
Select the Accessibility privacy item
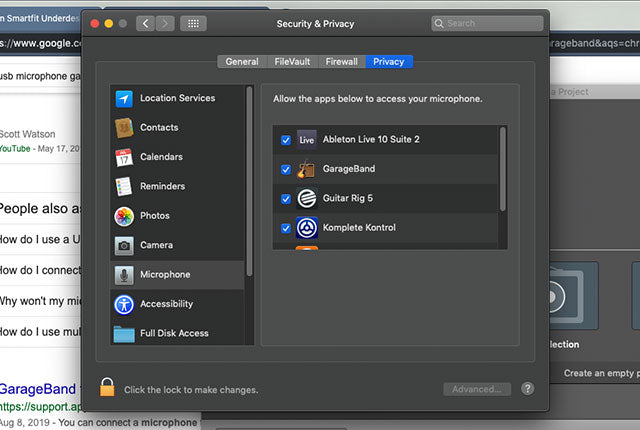166,304
